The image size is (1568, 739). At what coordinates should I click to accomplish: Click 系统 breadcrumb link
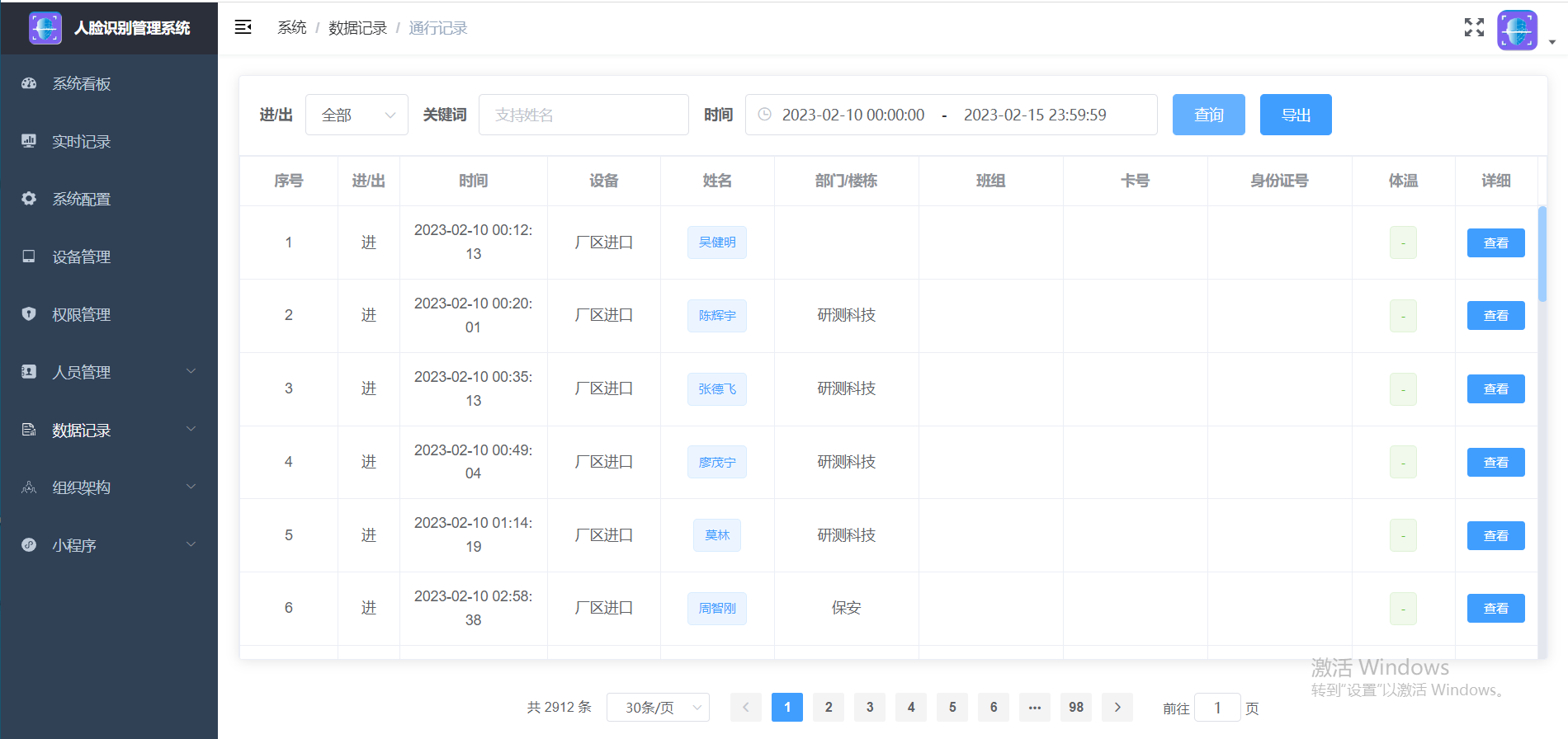coord(292,28)
